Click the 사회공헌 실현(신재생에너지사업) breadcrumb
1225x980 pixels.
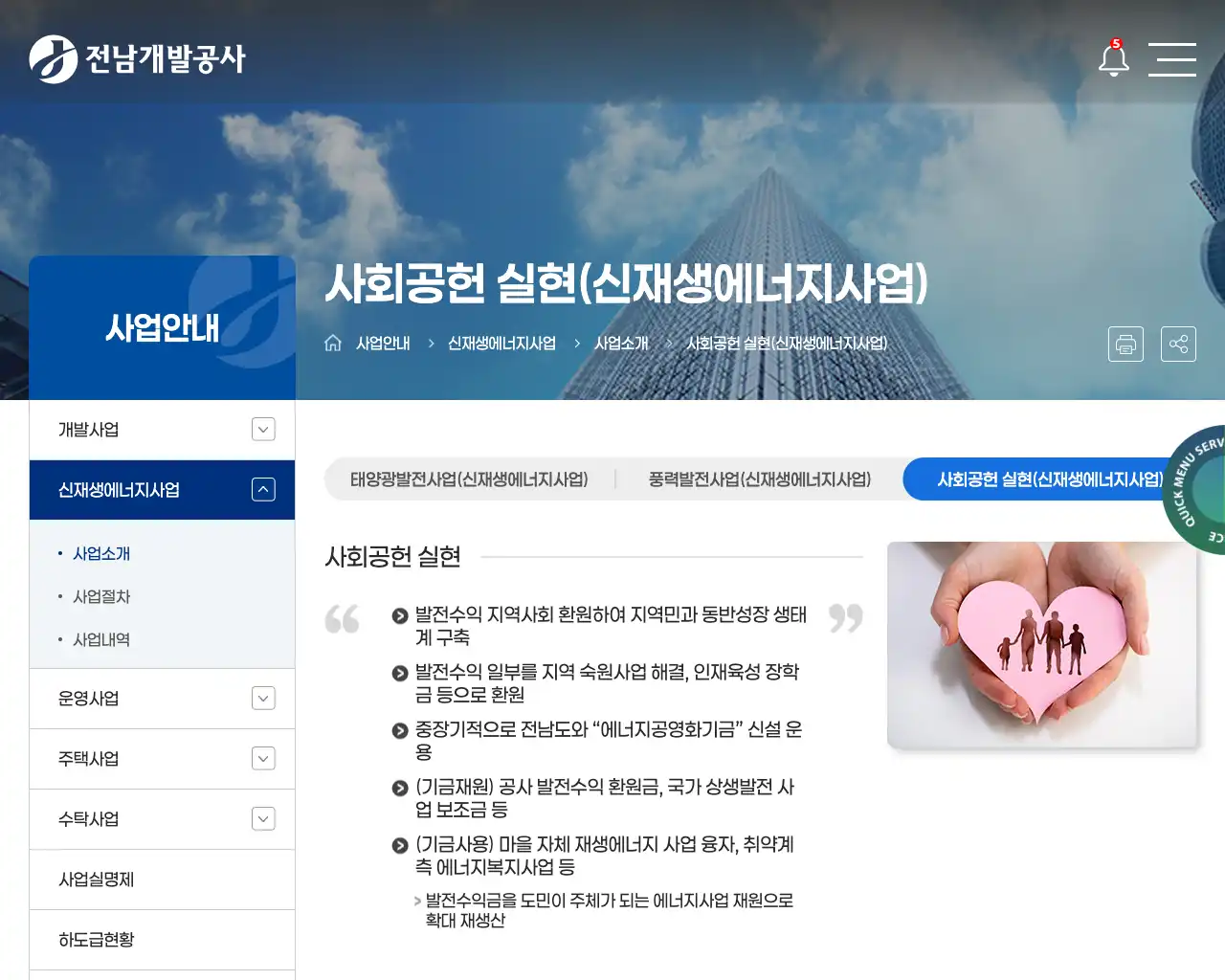pyautogui.click(x=787, y=344)
